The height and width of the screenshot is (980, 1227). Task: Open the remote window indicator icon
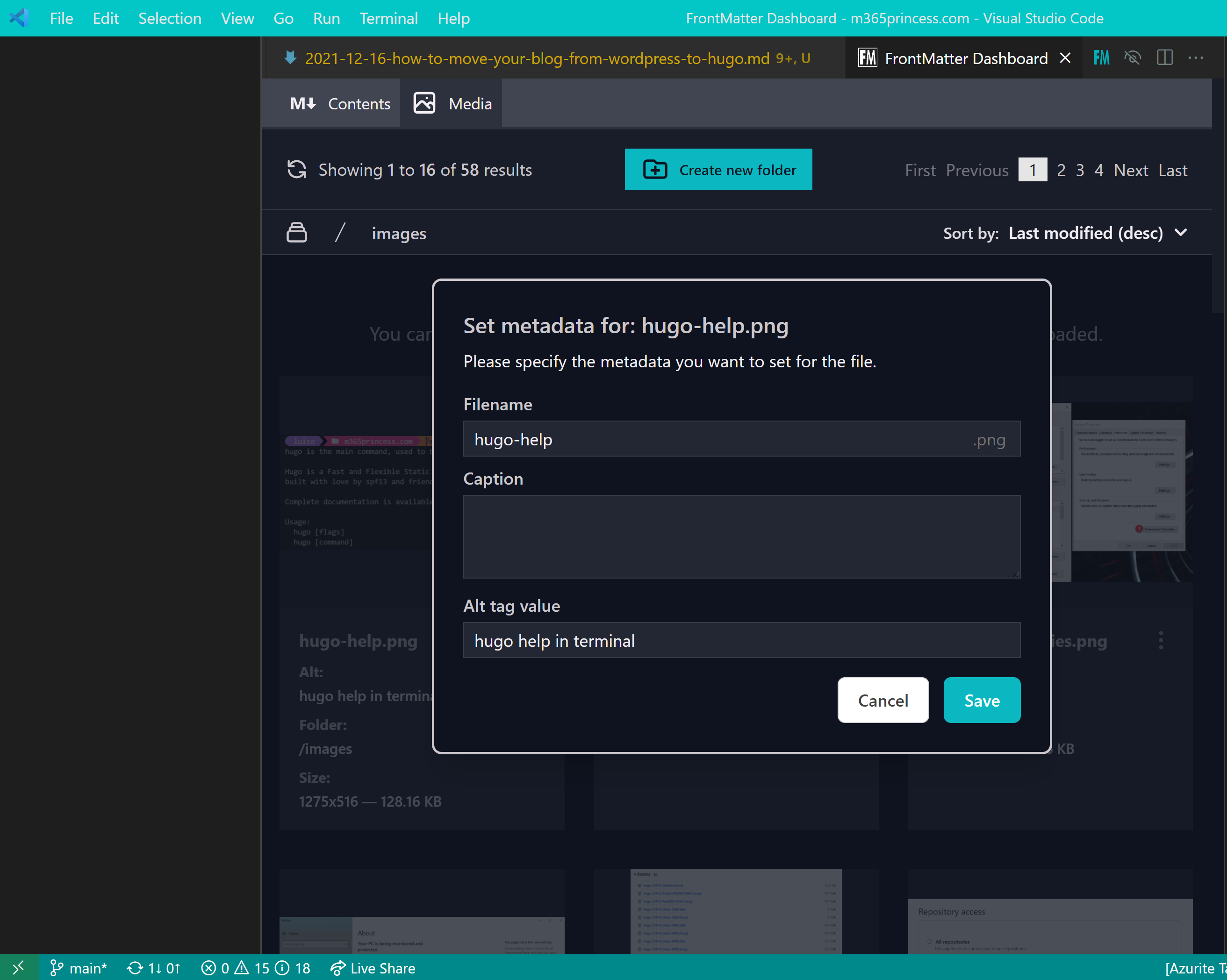(x=19, y=967)
